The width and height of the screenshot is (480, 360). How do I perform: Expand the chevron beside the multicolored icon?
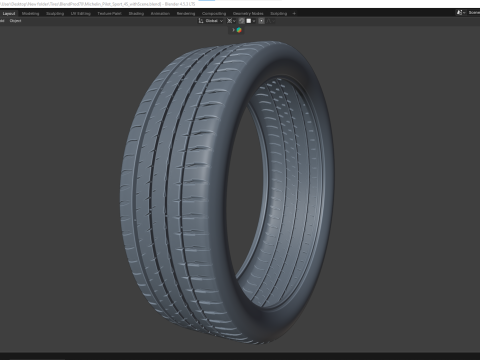coord(233,30)
